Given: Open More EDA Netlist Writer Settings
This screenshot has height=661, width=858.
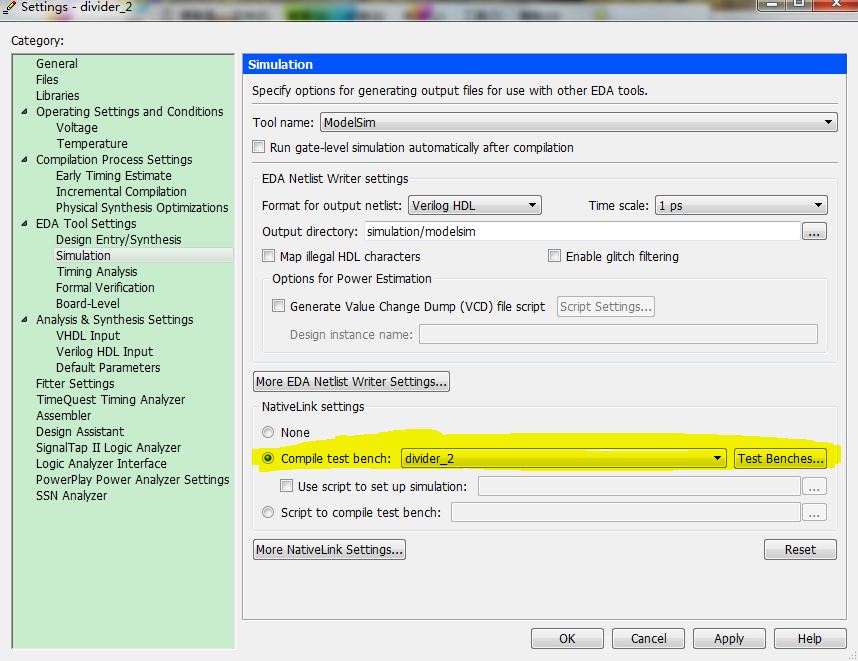Looking at the screenshot, I should click(x=351, y=381).
